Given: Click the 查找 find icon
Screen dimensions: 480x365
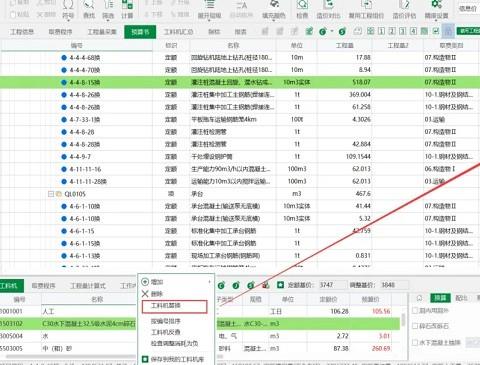Looking at the screenshot, I should click(x=89, y=9).
